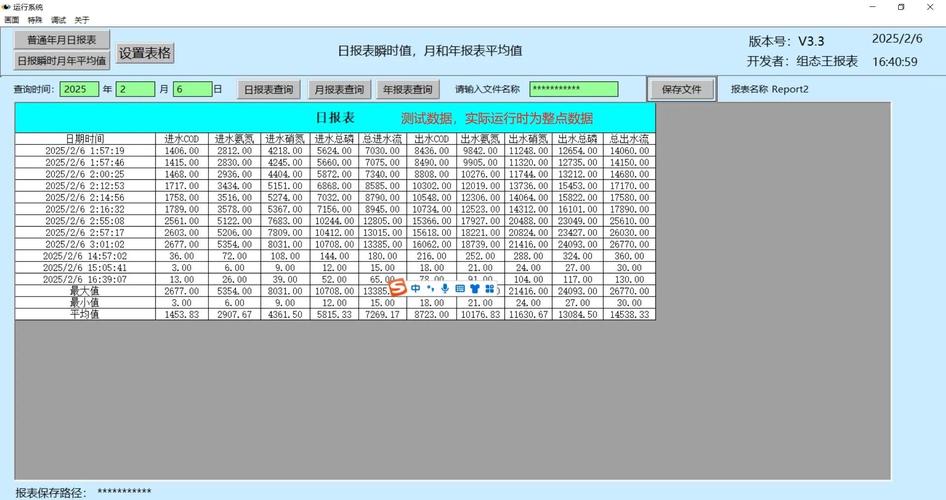The image size is (946, 500).
Task: Select the 进水氨氮 column header
Action: click(x=235, y=139)
